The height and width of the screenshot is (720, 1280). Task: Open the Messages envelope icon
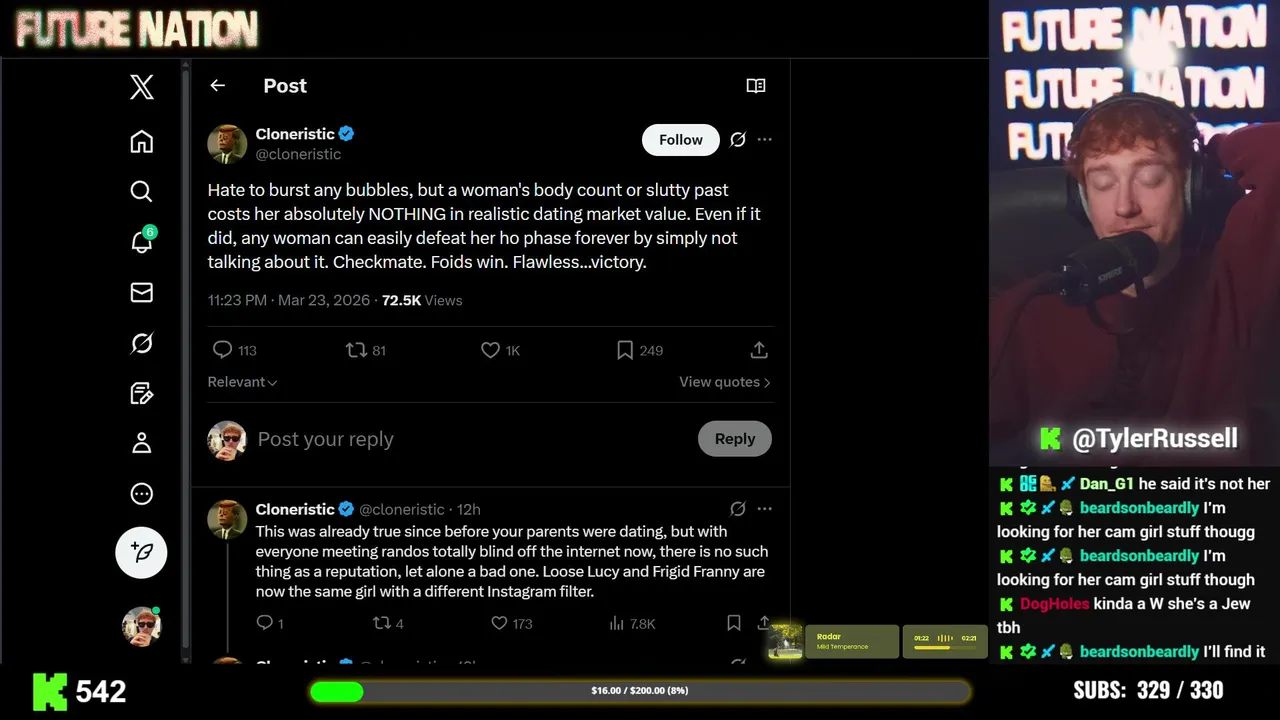142,292
